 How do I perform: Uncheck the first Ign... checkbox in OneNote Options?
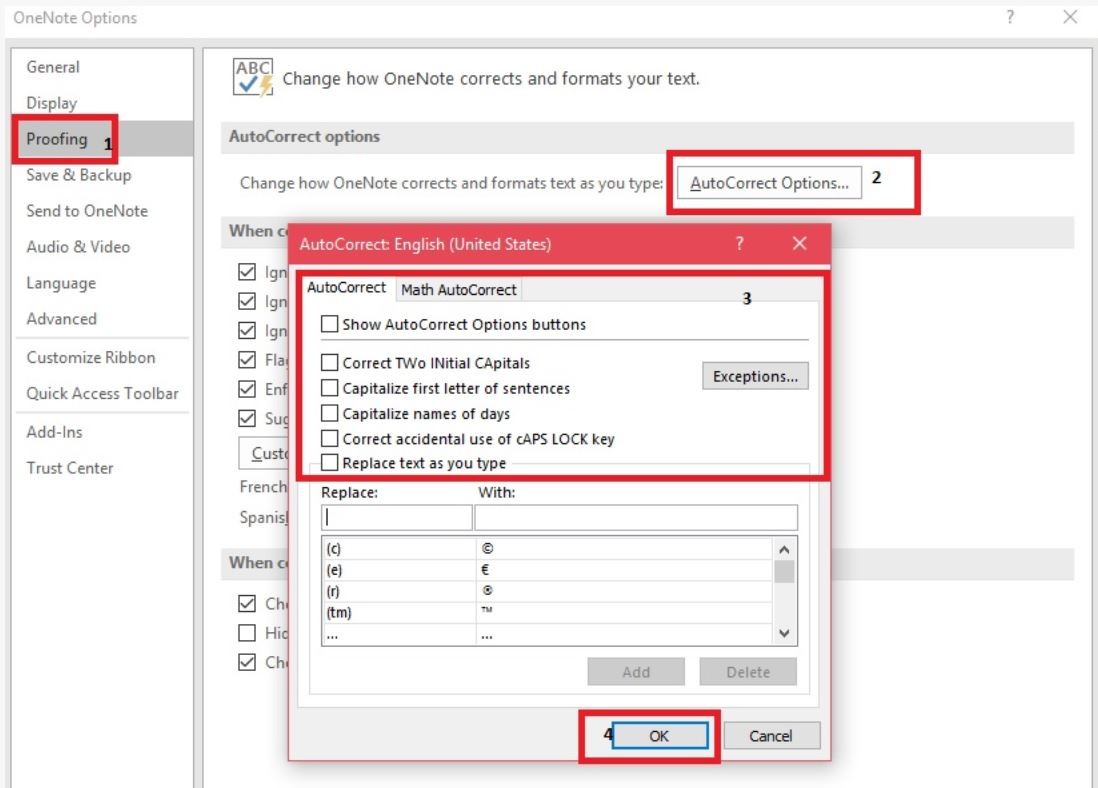click(x=246, y=272)
